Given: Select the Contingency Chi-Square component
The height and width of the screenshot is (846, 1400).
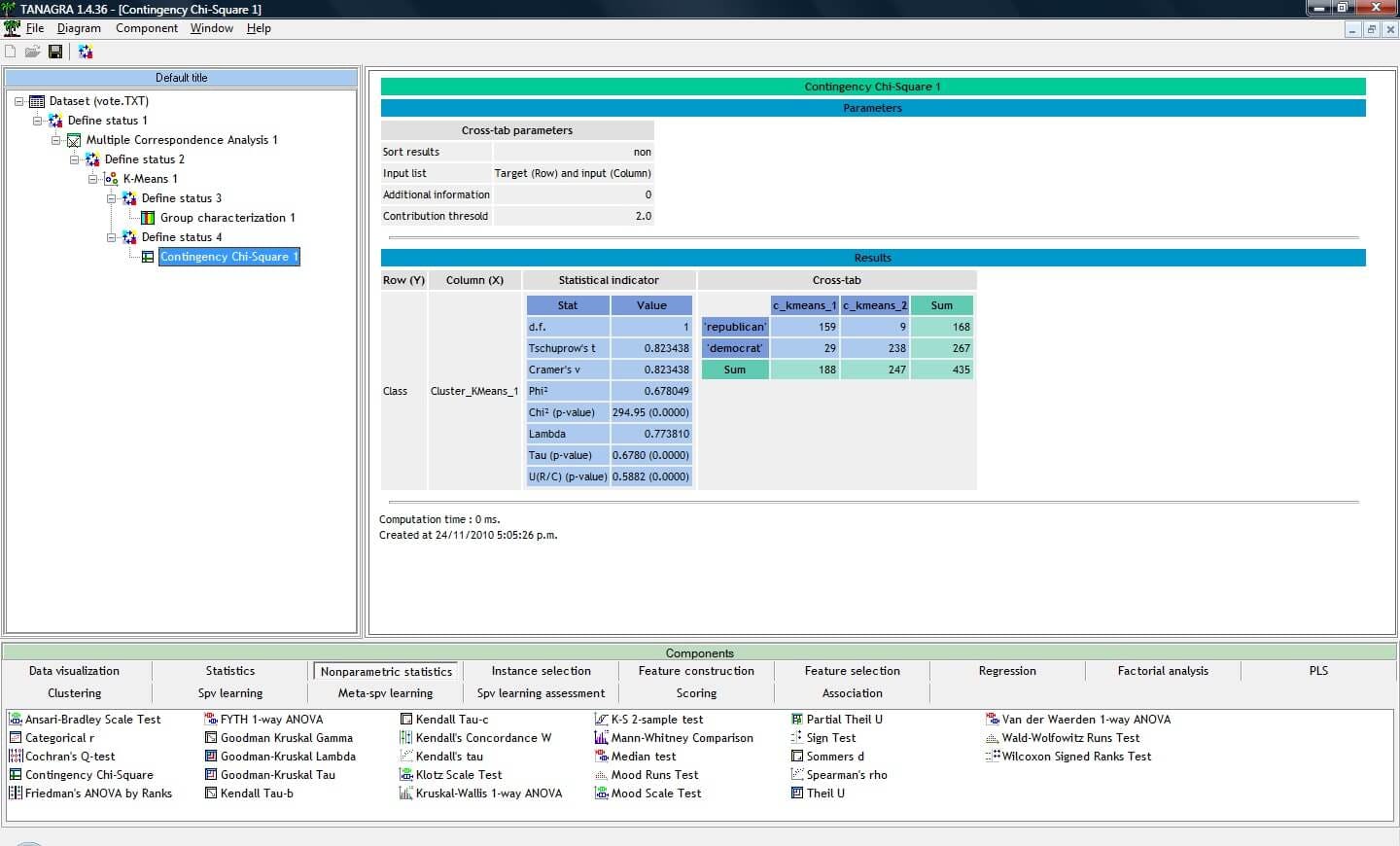Looking at the screenshot, I should pyautogui.click(x=89, y=774).
